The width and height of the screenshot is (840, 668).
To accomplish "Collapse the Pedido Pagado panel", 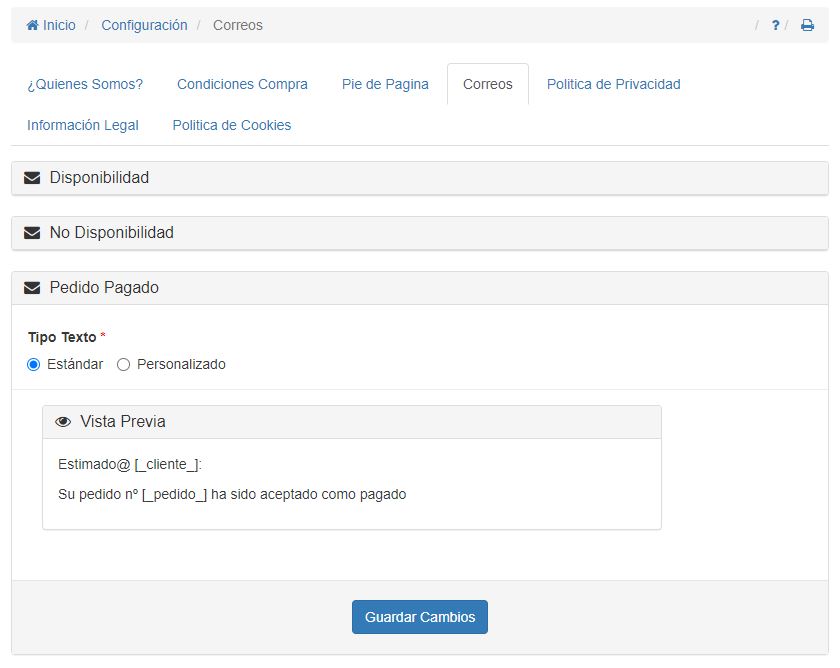I will pos(104,288).
